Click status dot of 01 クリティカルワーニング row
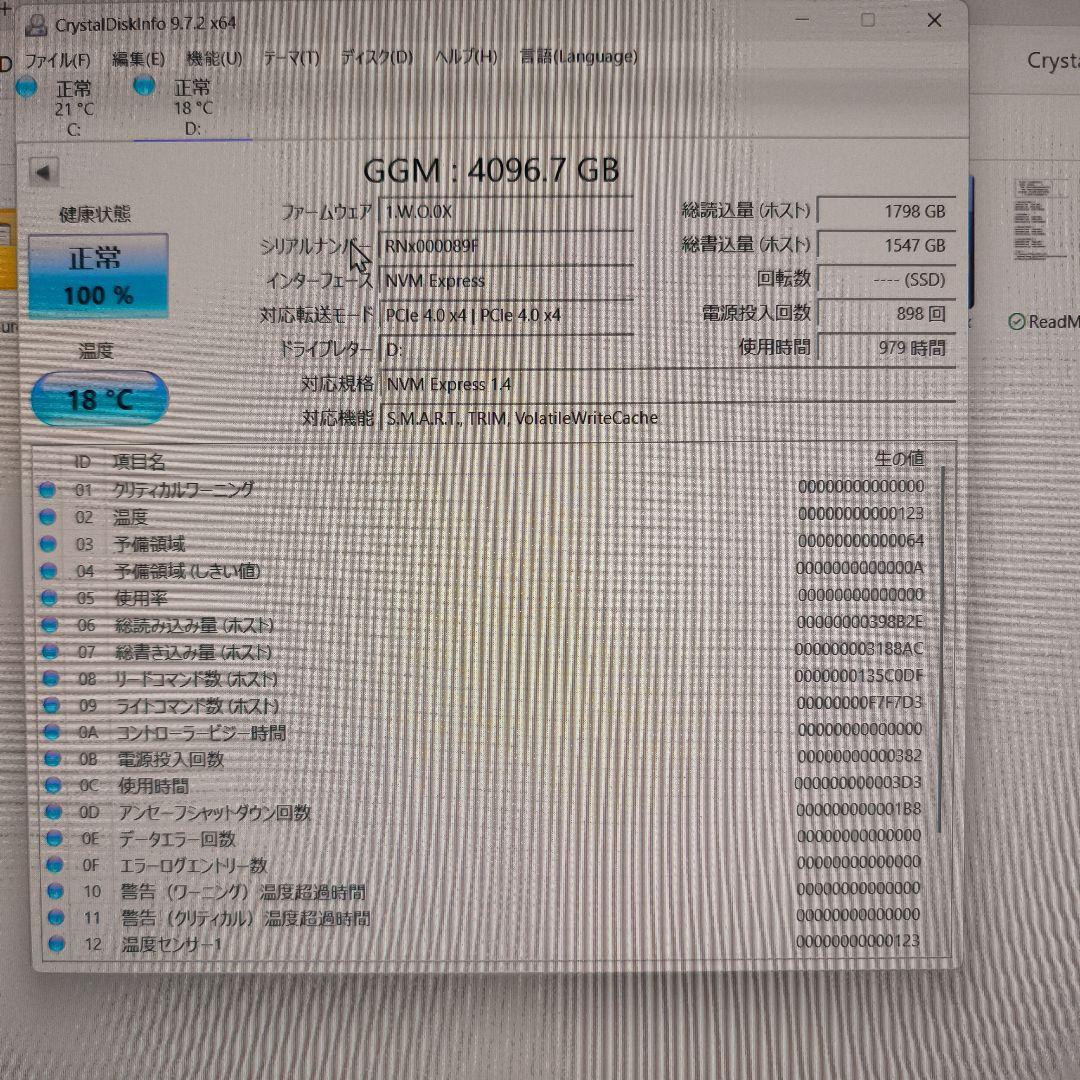 click(x=47, y=490)
